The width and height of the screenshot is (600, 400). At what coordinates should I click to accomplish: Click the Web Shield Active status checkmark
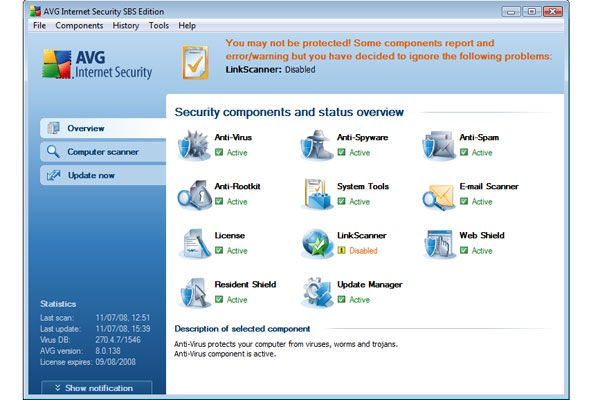point(464,250)
